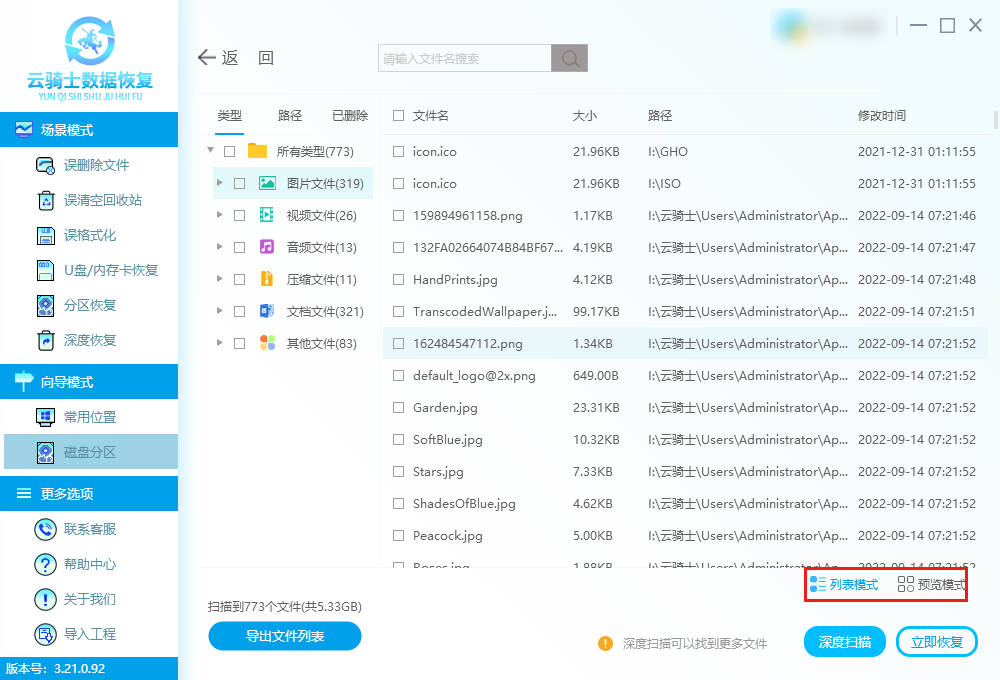Switch to the 已删除 tab
The image size is (1000, 680).
[x=349, y=116]
